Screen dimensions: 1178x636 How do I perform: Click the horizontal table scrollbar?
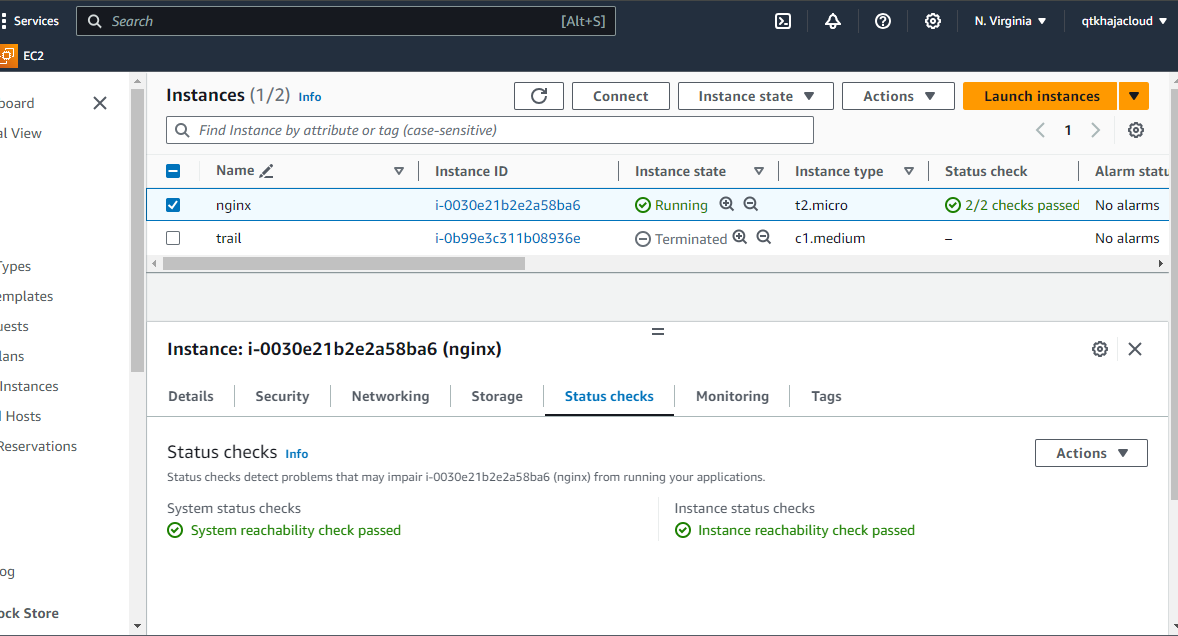click(344, 264)
